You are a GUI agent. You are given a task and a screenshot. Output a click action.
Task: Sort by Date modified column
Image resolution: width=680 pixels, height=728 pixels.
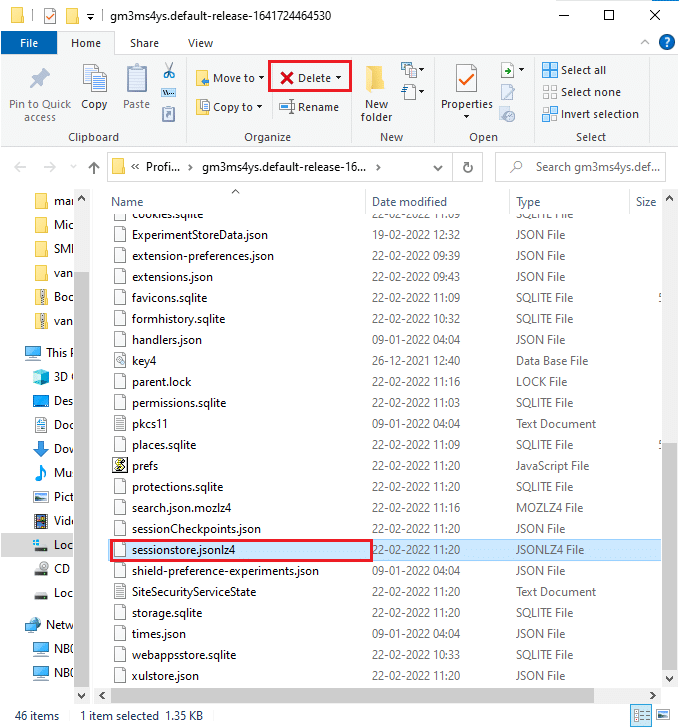click(x=409, y=202)
